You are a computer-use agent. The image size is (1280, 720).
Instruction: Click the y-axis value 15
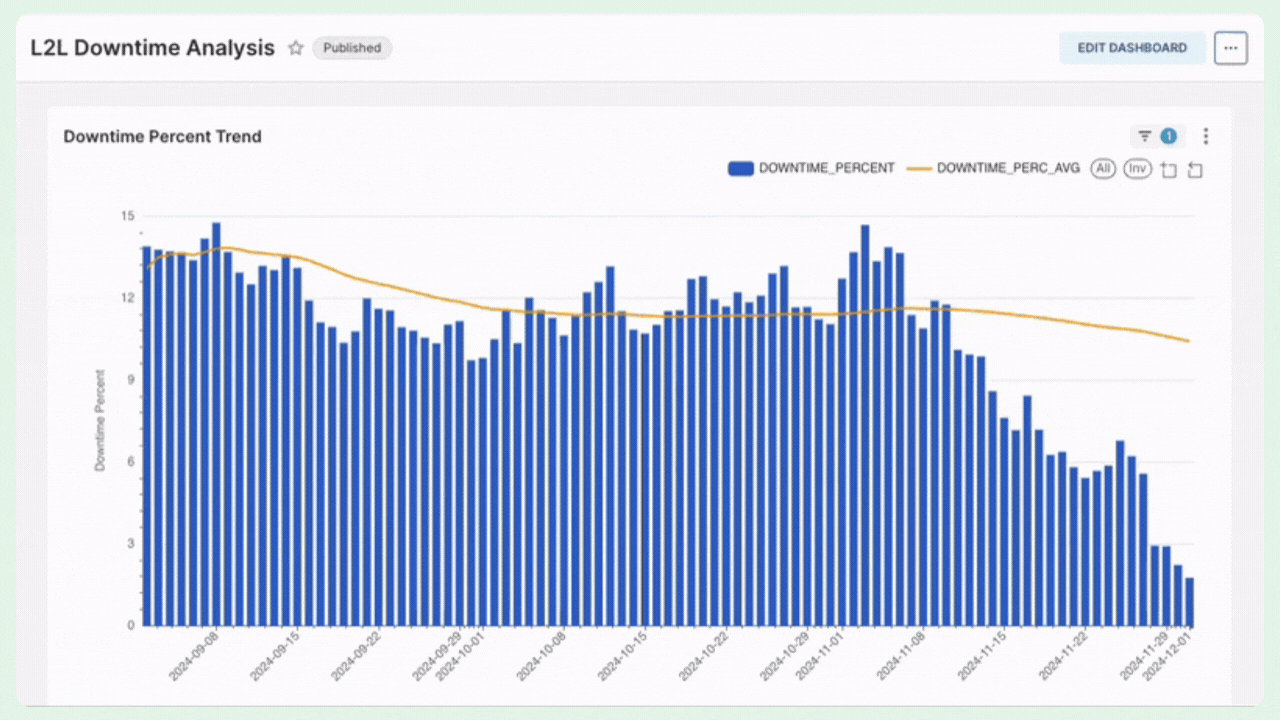click(127, 215)
